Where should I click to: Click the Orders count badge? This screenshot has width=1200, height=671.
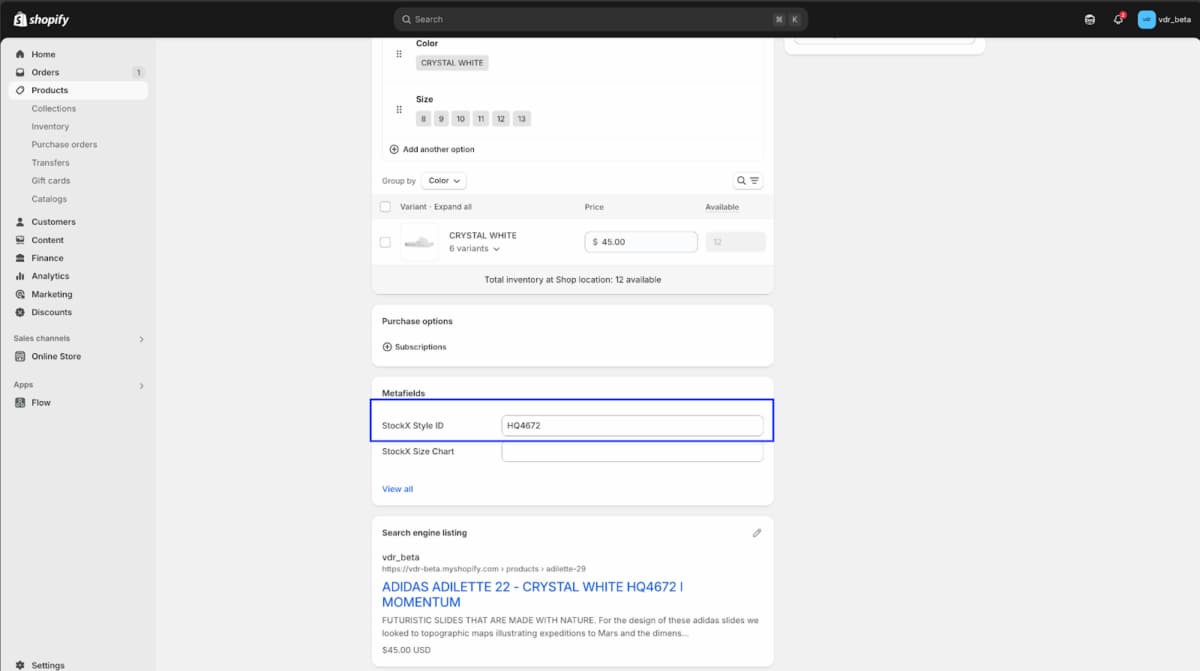click(138, 72)
